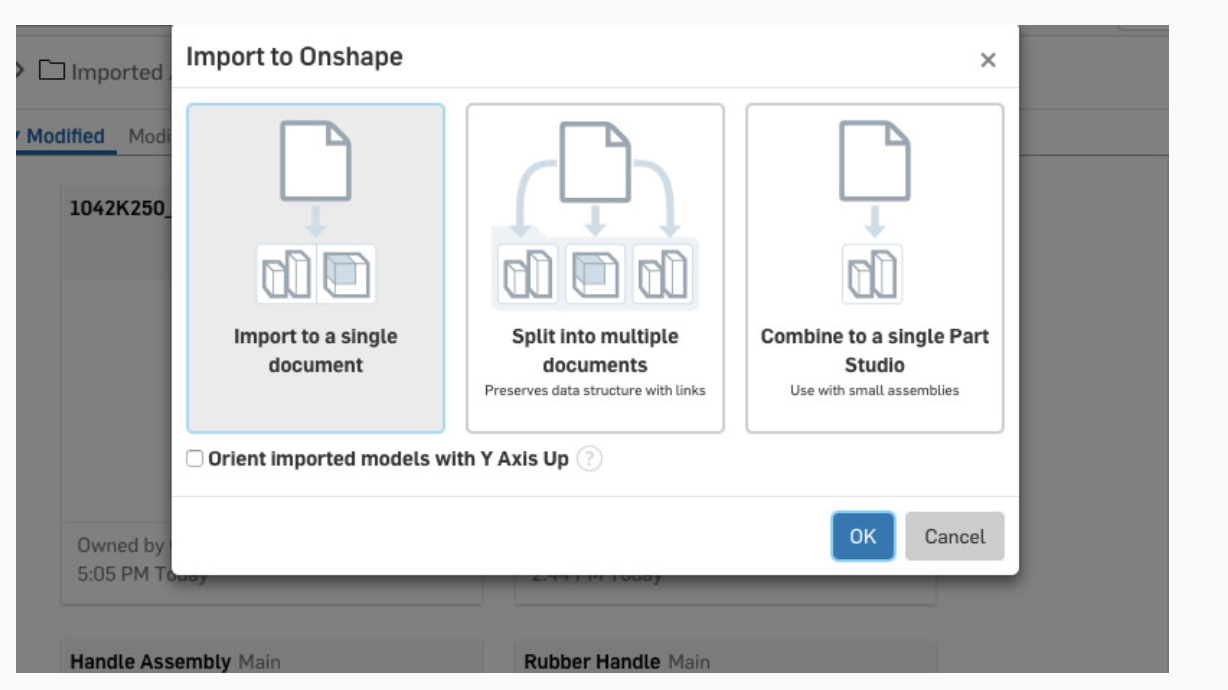Click the Imported folder icon in breadcrumb
This screenshot has height=690, width=1228.
[52, 71]
